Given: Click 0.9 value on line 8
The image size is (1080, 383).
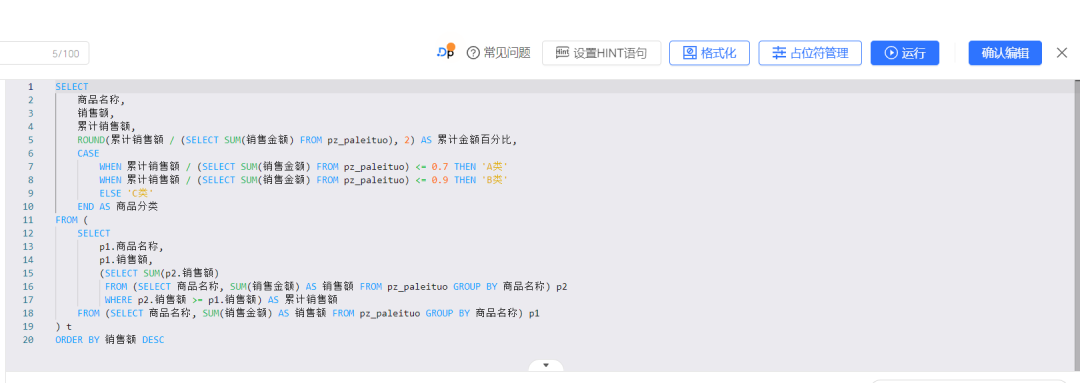Looking at the screenshot, I should pyautogui.click(x=439, y=180).
